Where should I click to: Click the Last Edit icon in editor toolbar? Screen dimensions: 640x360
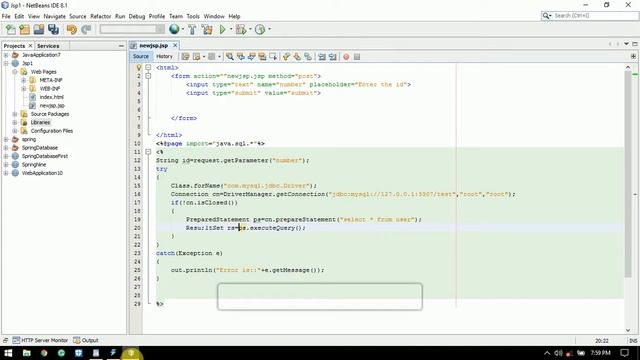click(185, 57)
